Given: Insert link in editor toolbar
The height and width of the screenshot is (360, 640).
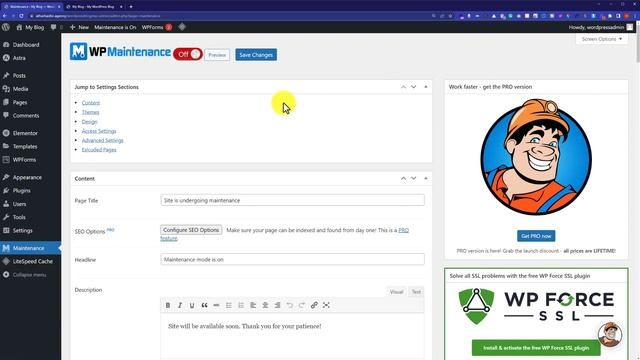Looking at the screenshot, I should tap(314, 305).
